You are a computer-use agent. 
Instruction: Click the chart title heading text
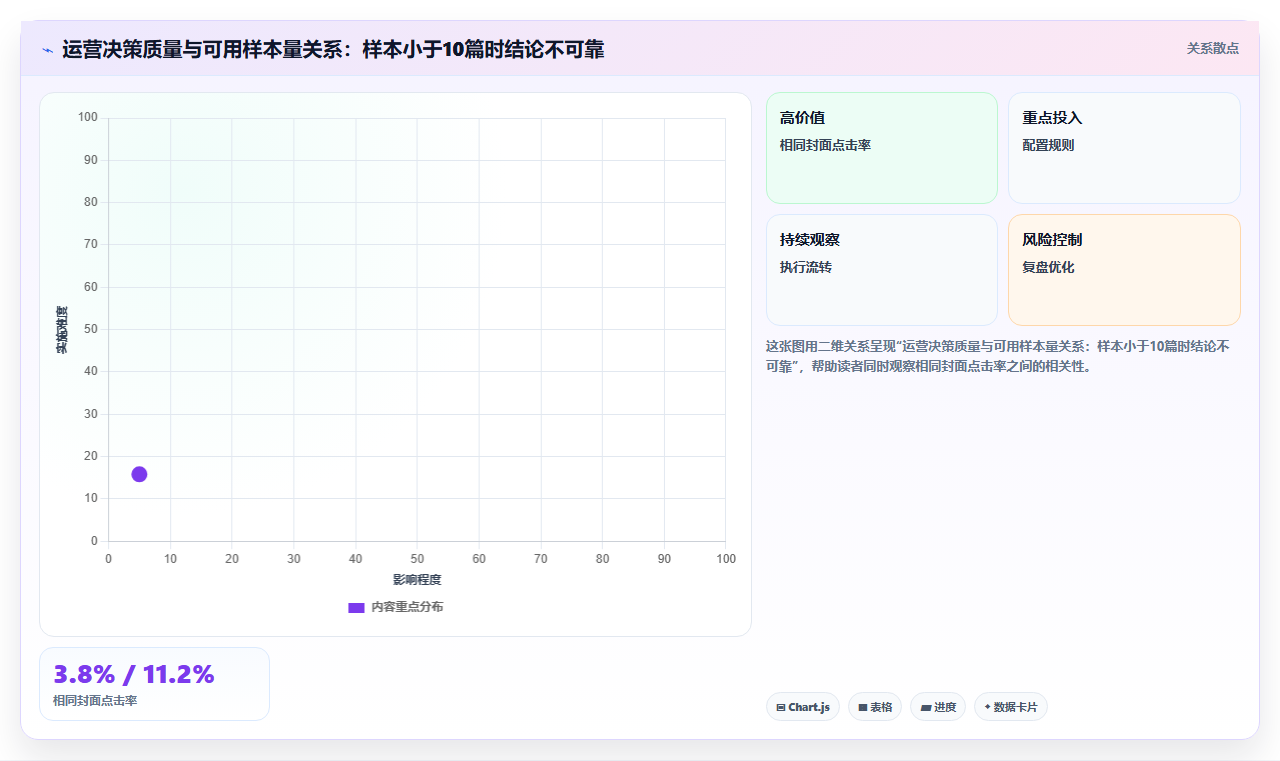(333, 49)
